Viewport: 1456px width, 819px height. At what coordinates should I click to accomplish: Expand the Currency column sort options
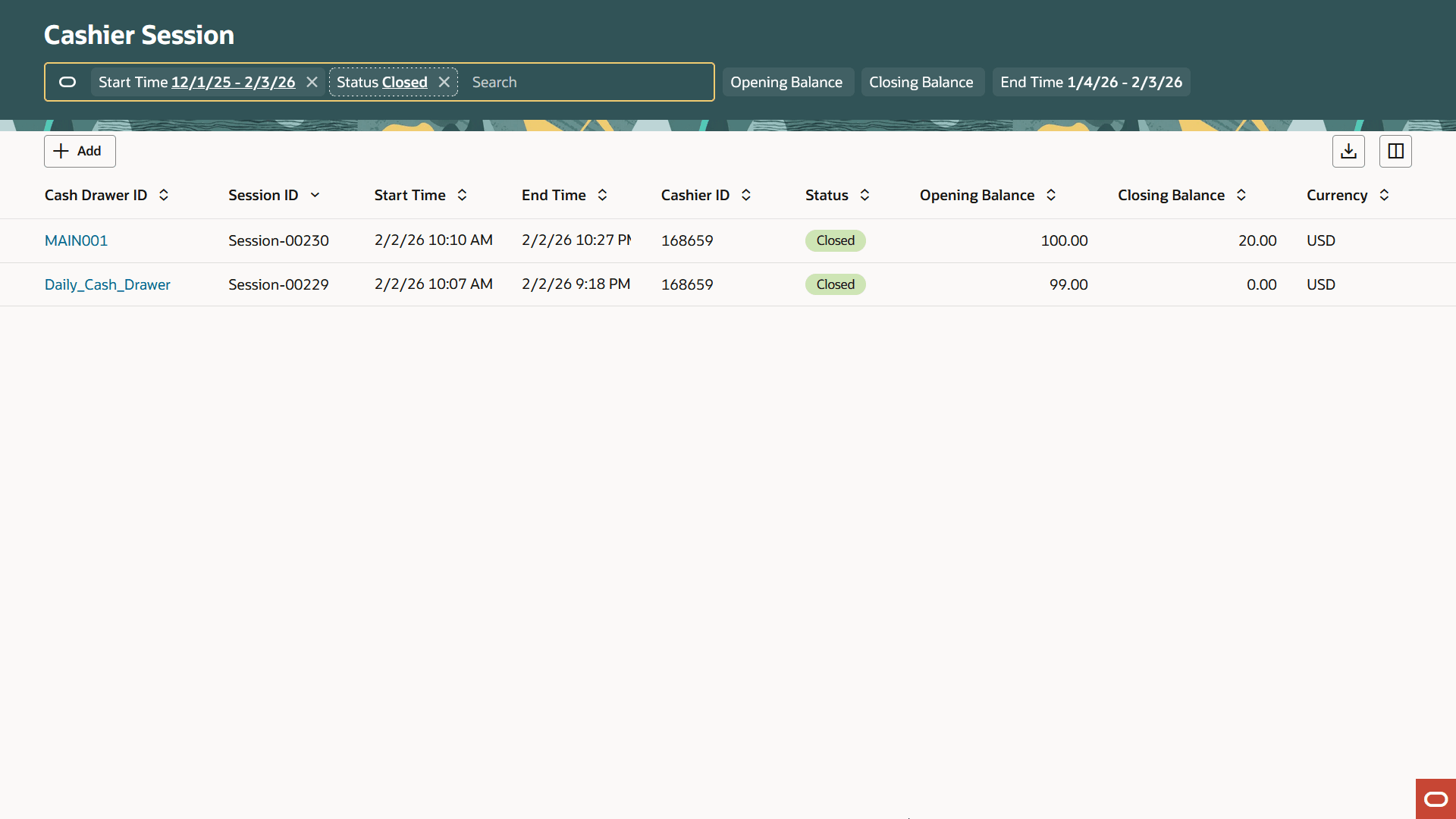click(1383, 195)
